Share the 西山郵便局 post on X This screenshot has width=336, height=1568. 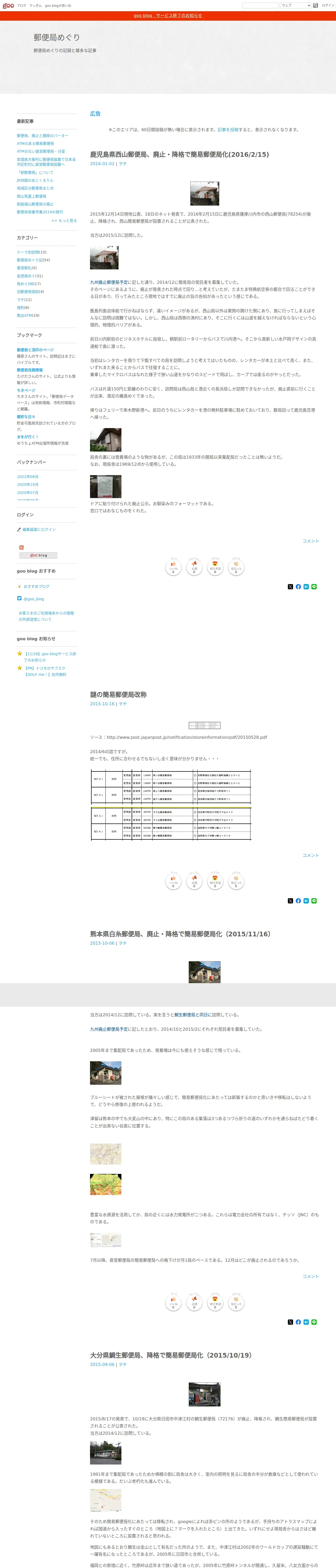(x=290, y=587)
